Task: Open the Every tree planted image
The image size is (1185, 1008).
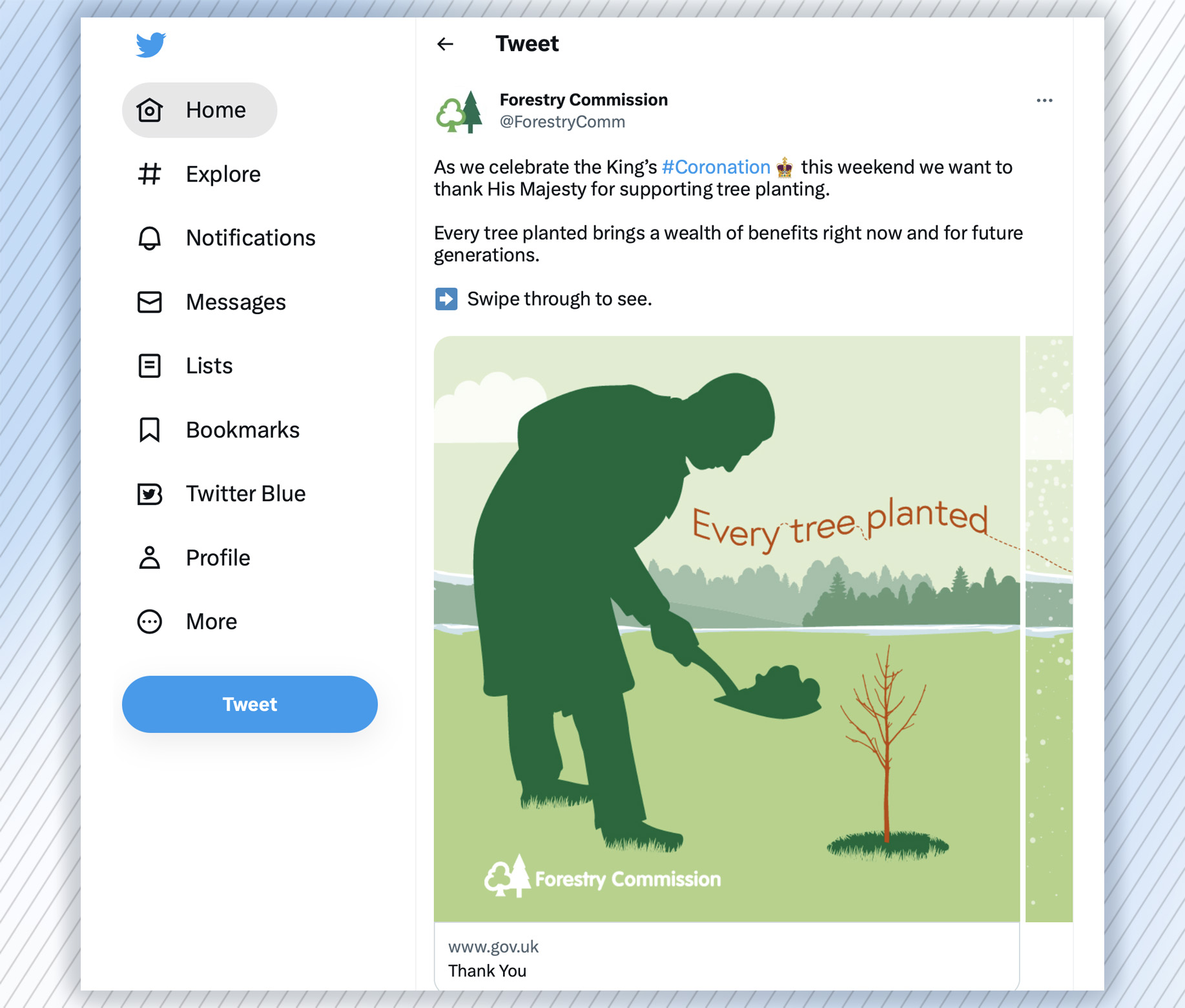Action: click(726, 628)
